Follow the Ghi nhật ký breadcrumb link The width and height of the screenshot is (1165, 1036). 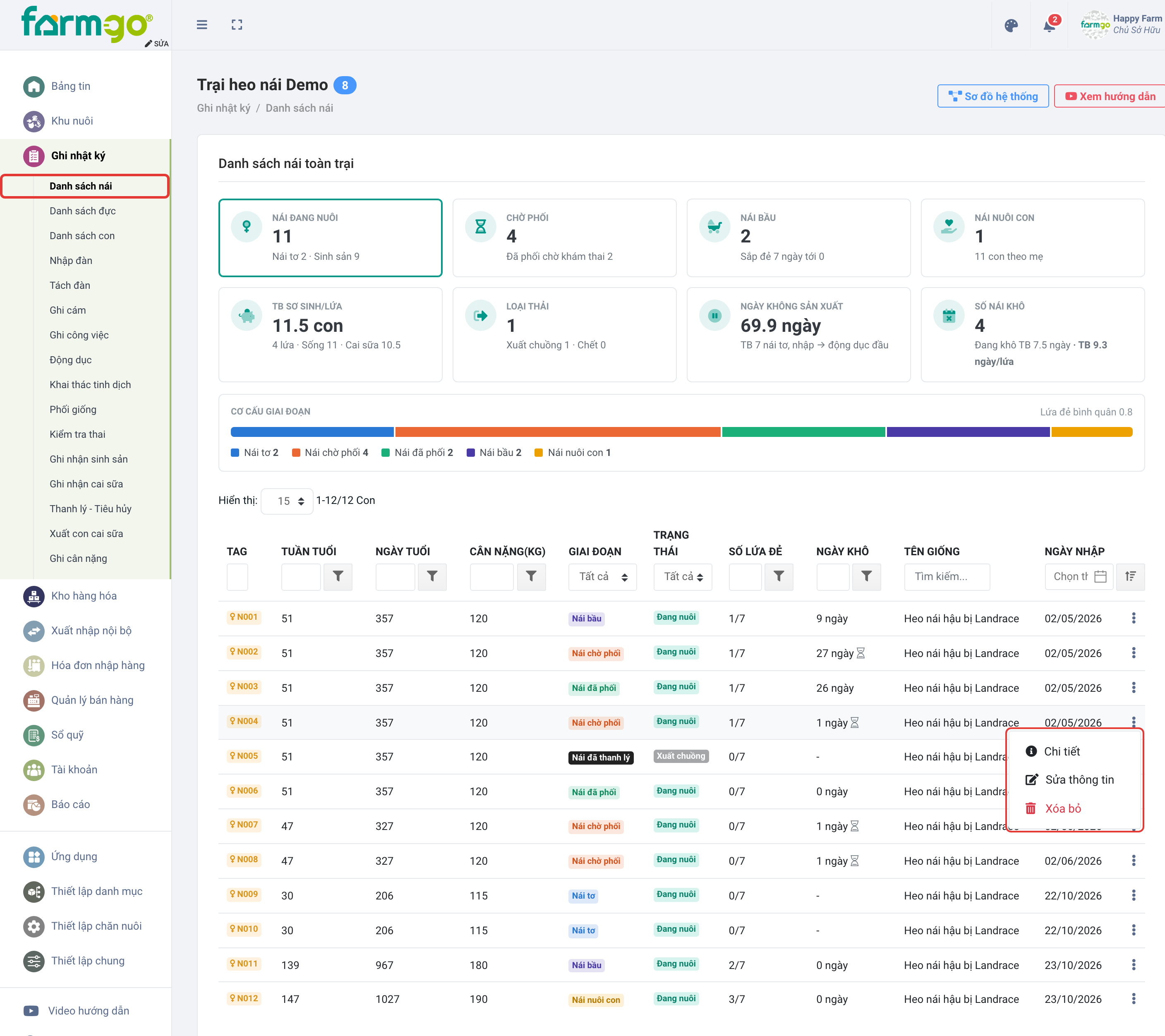pyautogui.click(x=223, y=108)
